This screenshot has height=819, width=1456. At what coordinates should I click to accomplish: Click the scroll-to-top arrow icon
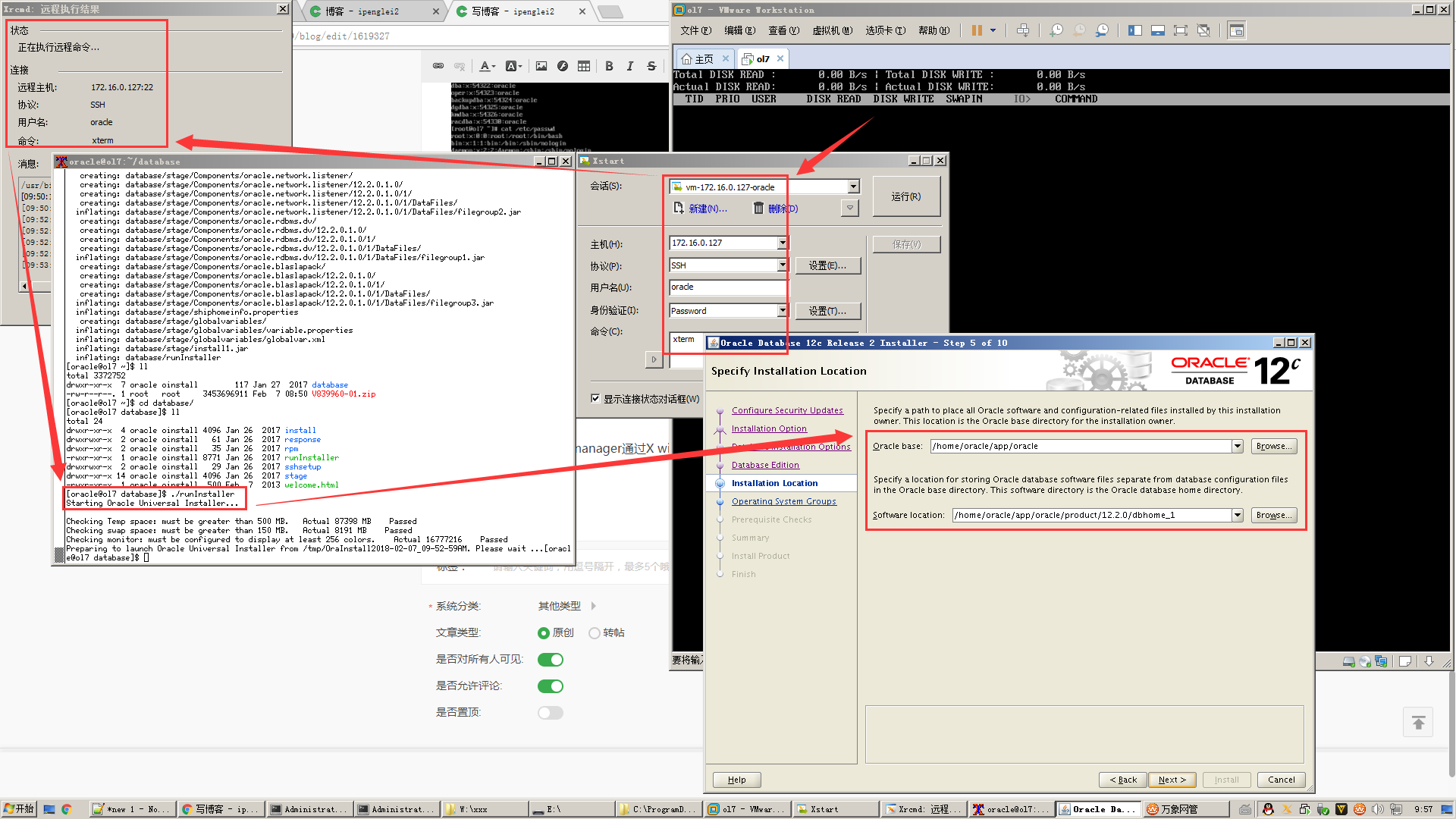pyautogui.click(x=1418, y=723)
